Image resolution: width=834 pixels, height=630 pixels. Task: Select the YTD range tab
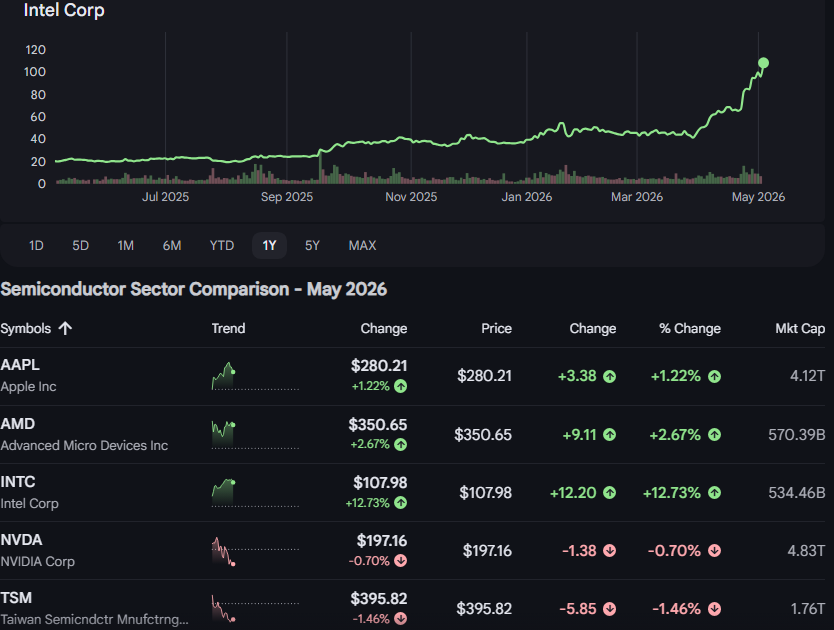(222, 245)
